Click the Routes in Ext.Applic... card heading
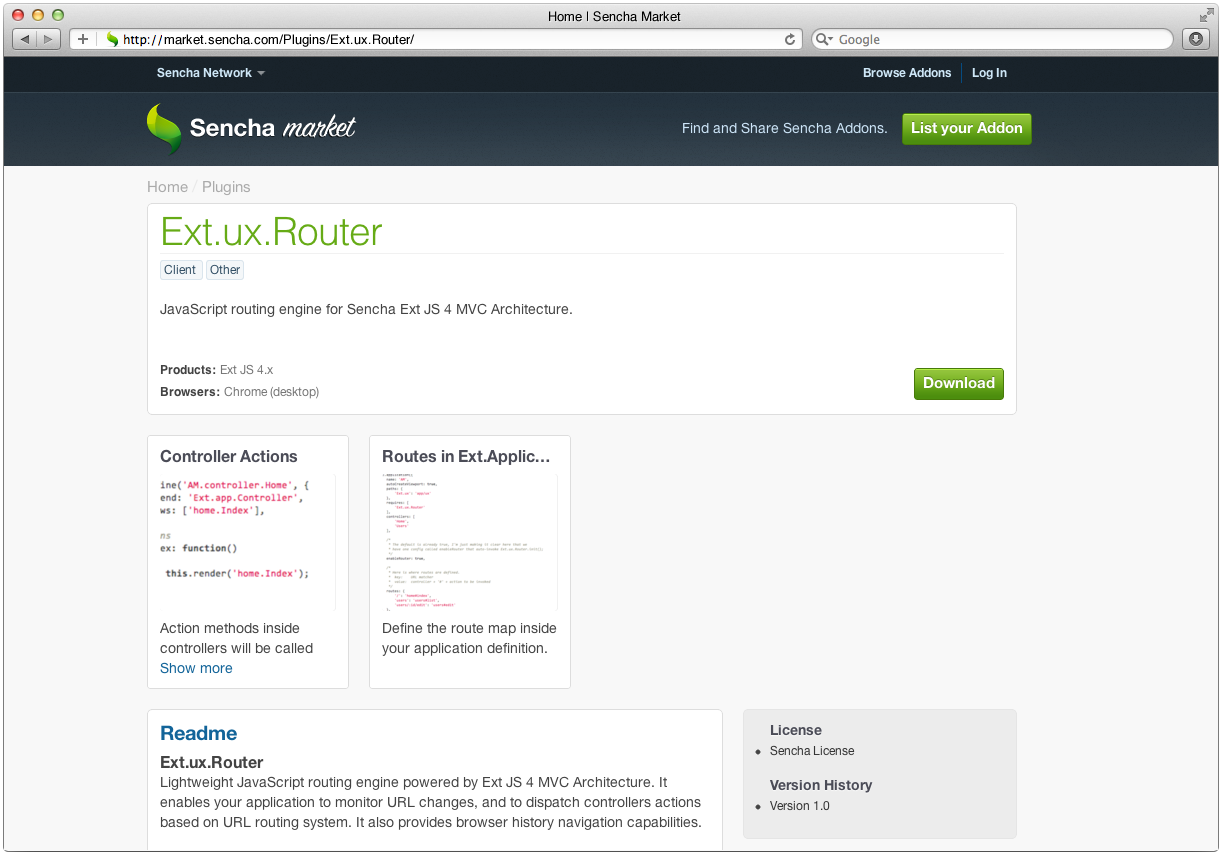Viewport: 1222px width, 855px height. [x=466, y=456]
